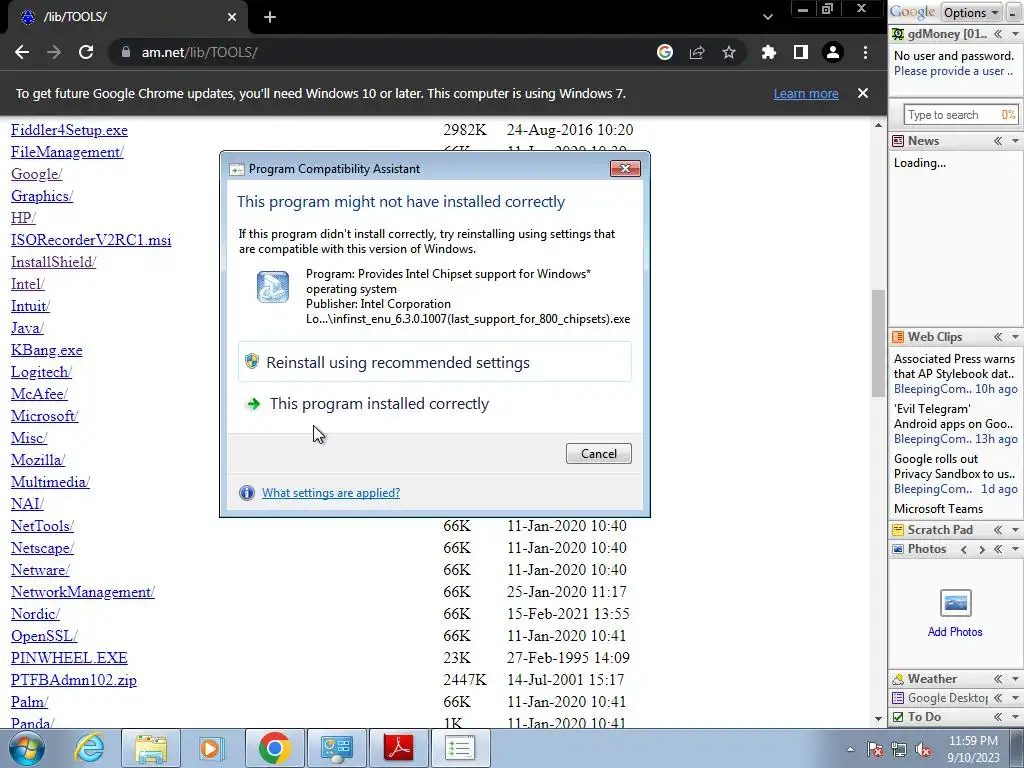Viewport: 1024px width, 768px height.
Task: Show previous photo in Photos gadget
Action: point(964,549)
